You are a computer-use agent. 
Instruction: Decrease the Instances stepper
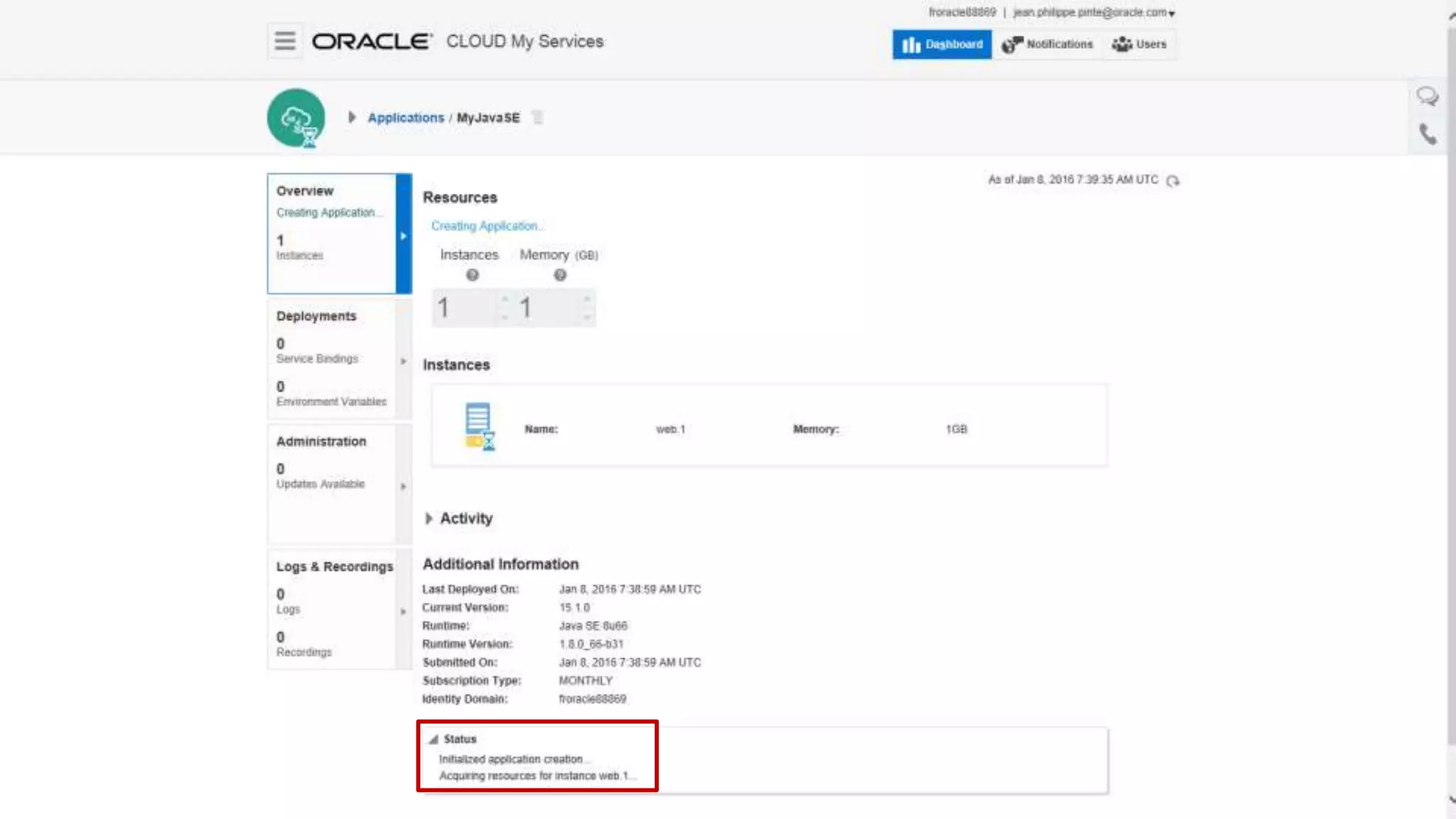coord(505,317)
